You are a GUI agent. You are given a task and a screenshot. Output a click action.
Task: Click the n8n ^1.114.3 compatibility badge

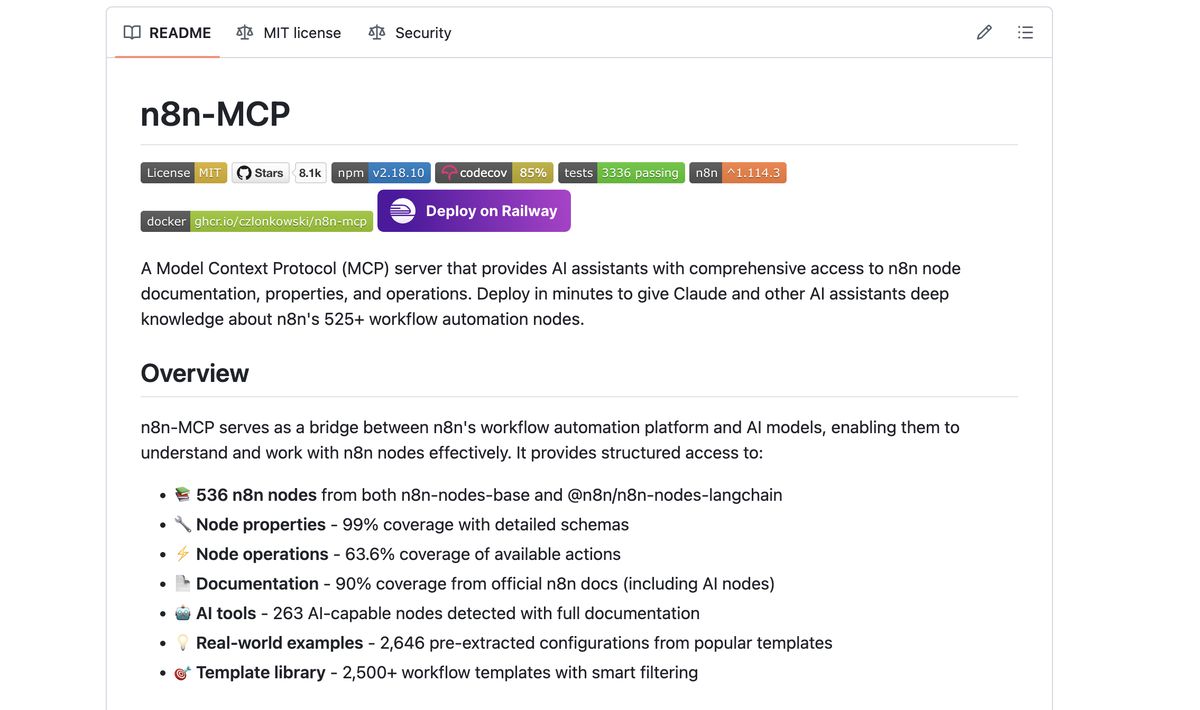(x=737, y=172)
